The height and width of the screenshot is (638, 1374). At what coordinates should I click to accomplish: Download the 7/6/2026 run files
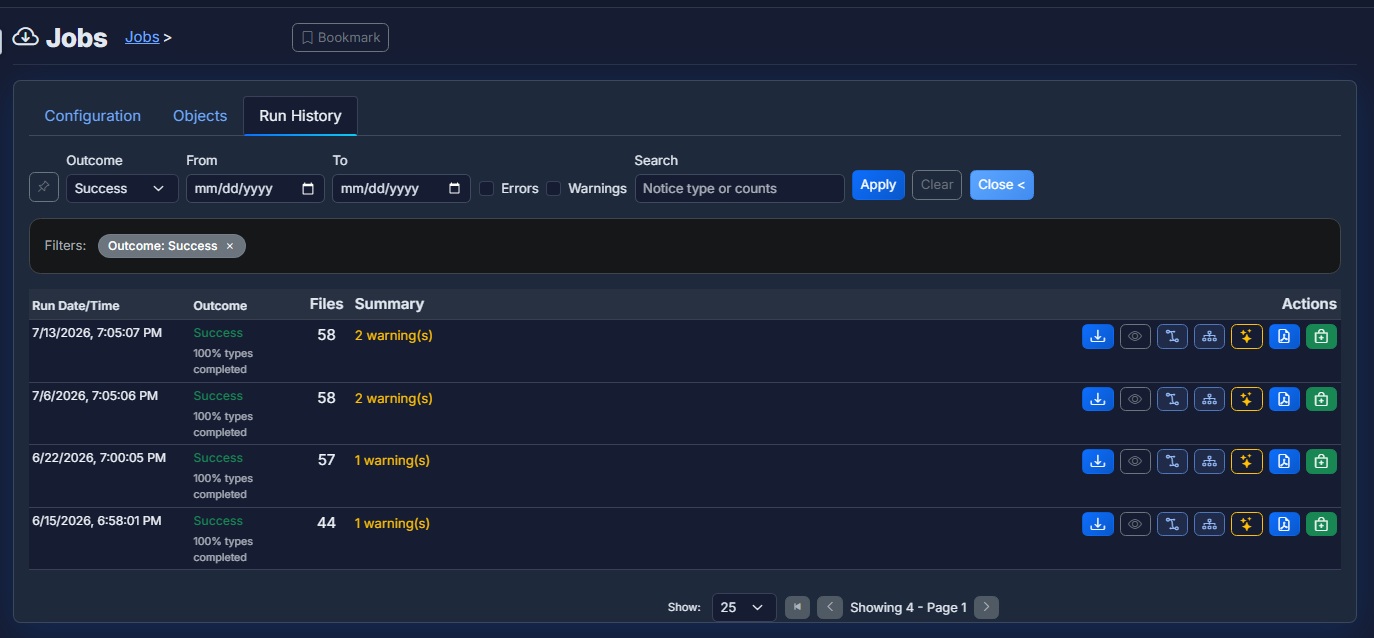(1098, 399)
